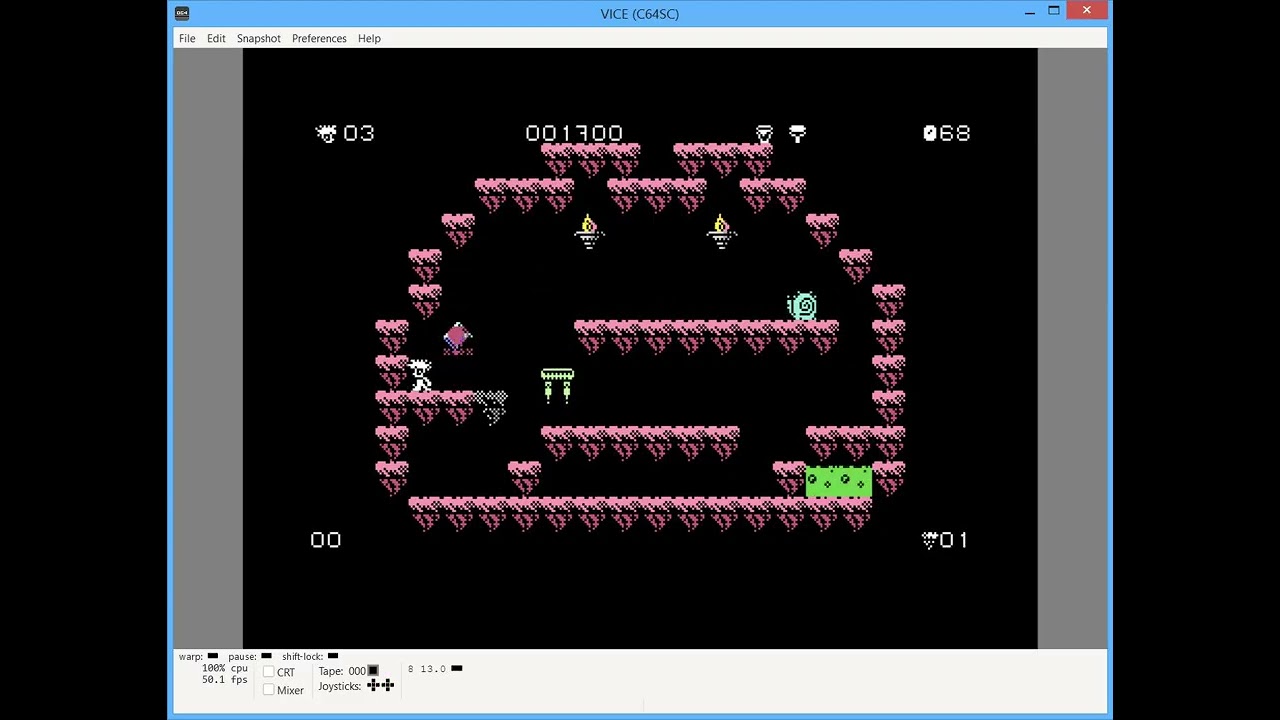Click the drive track 13.0 readout
Image resolution: width=1280 pixels, height=720 pixels.
433,669
